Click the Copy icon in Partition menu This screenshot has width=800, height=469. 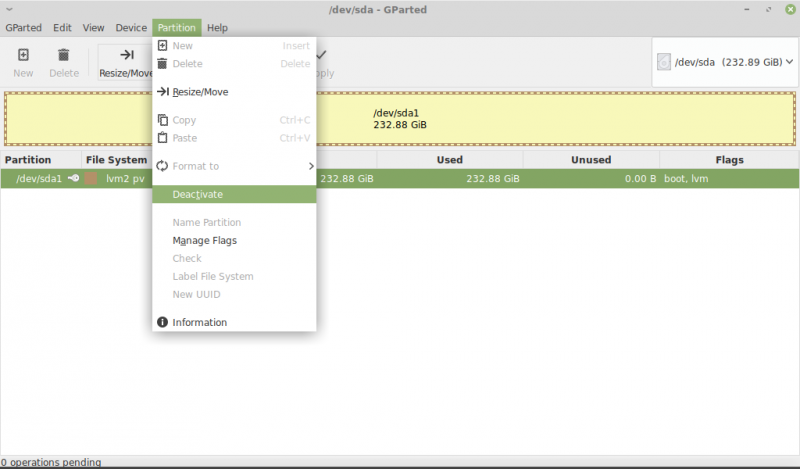pos(162,120)
